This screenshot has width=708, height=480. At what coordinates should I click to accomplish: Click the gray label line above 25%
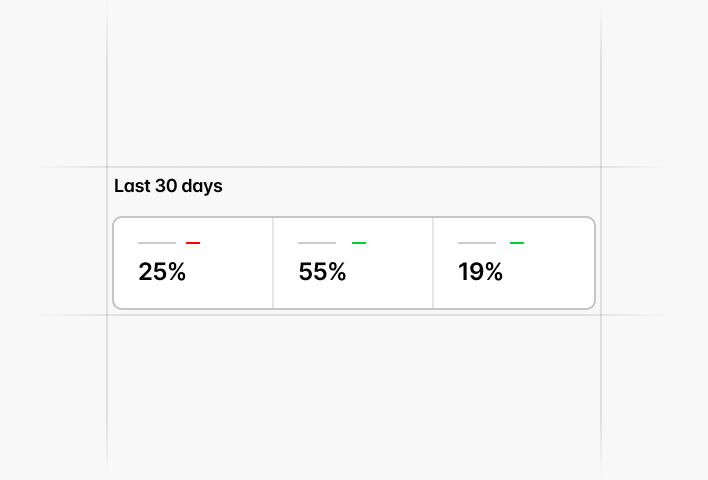[x=157, y=243]
